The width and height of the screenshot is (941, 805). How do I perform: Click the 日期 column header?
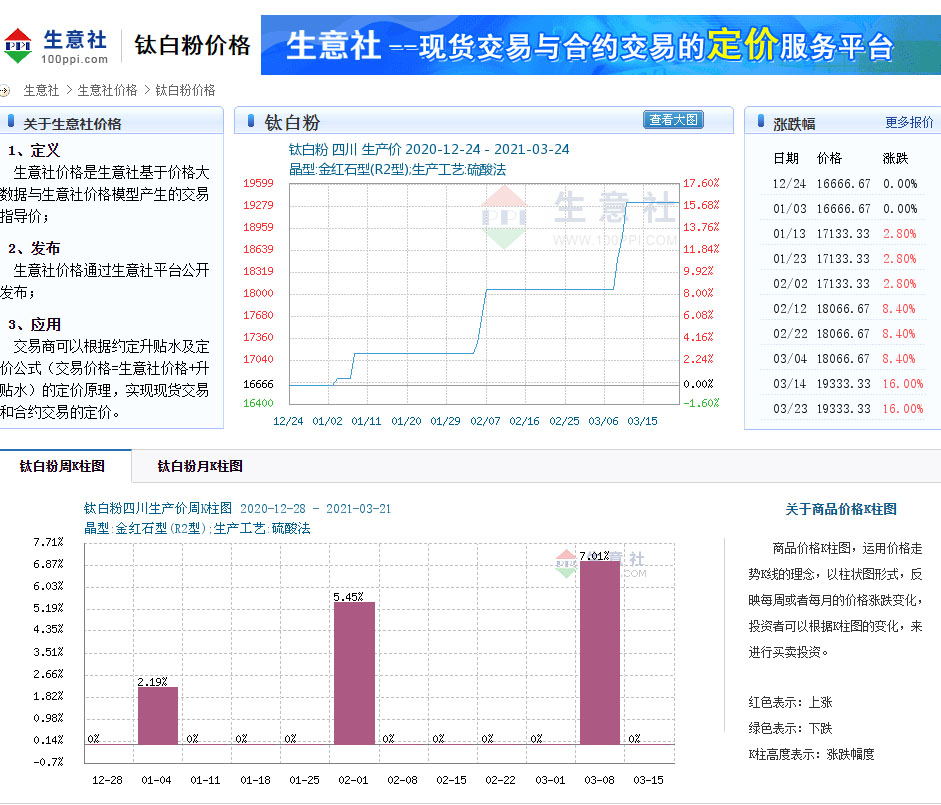click(786, 158)
